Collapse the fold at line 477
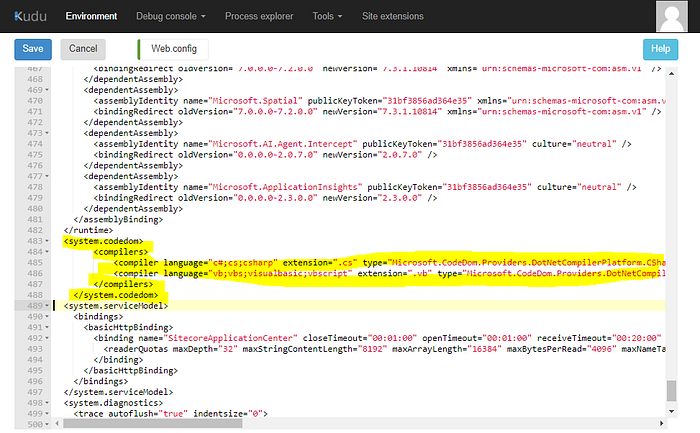Screen dimensions: 700x433 coord(47,176)
